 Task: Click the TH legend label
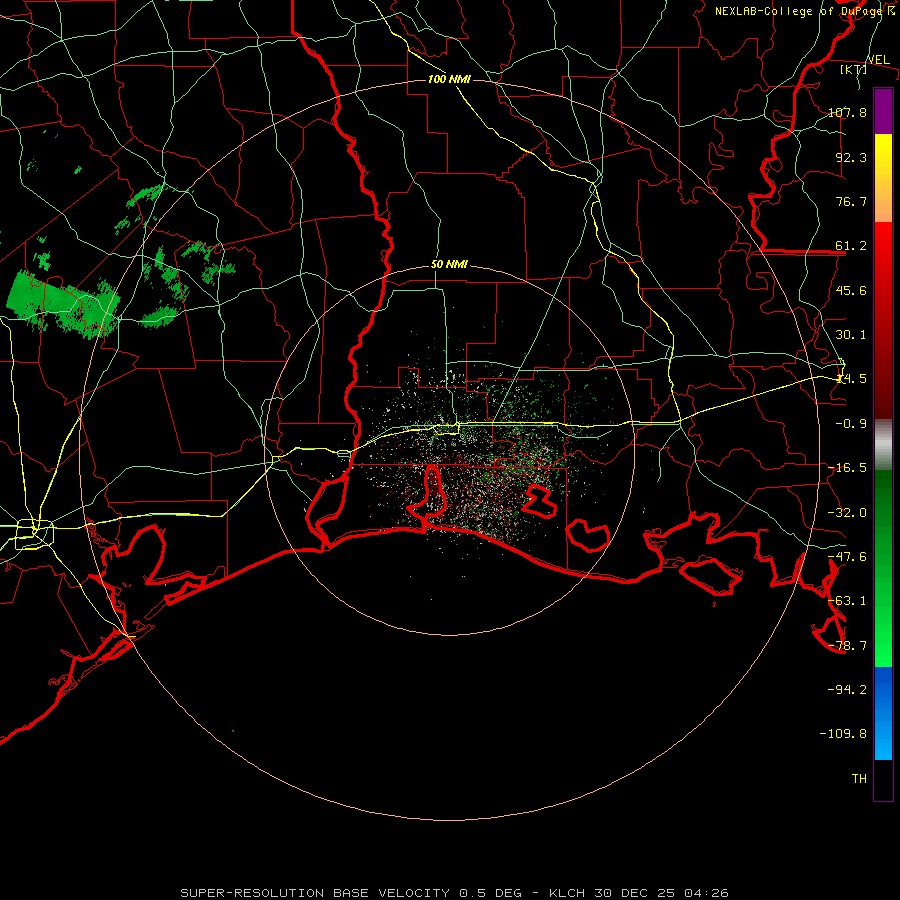click(859, 779)
